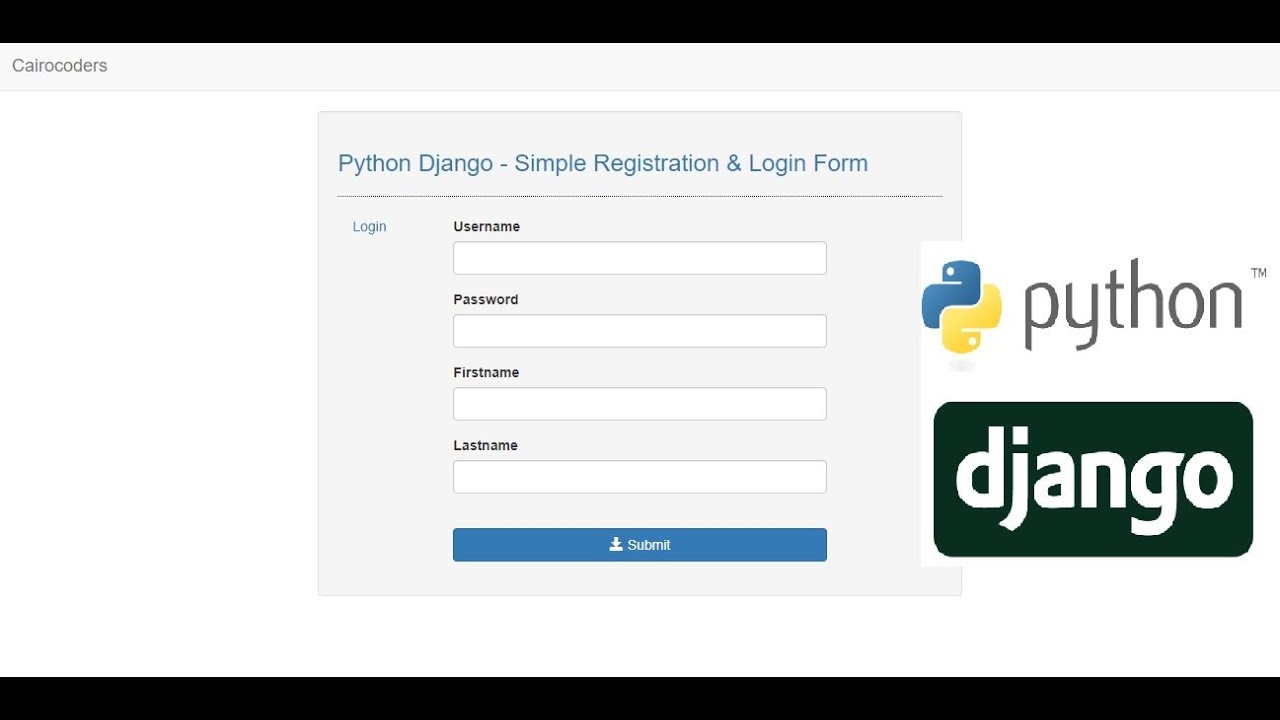Focus the Username input field
Screen dimensions: 1280x720
[640, 258]
